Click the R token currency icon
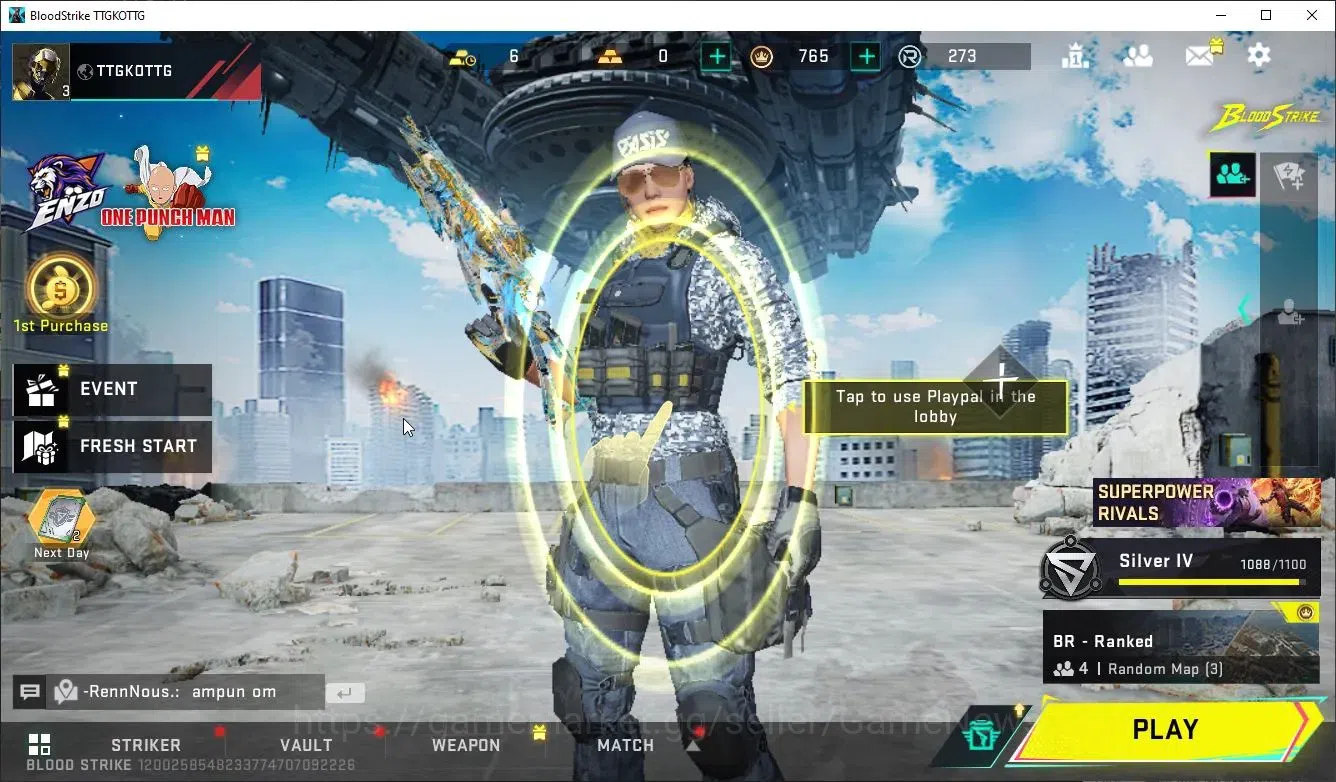 pyautogui.click(x=909, y=57)
